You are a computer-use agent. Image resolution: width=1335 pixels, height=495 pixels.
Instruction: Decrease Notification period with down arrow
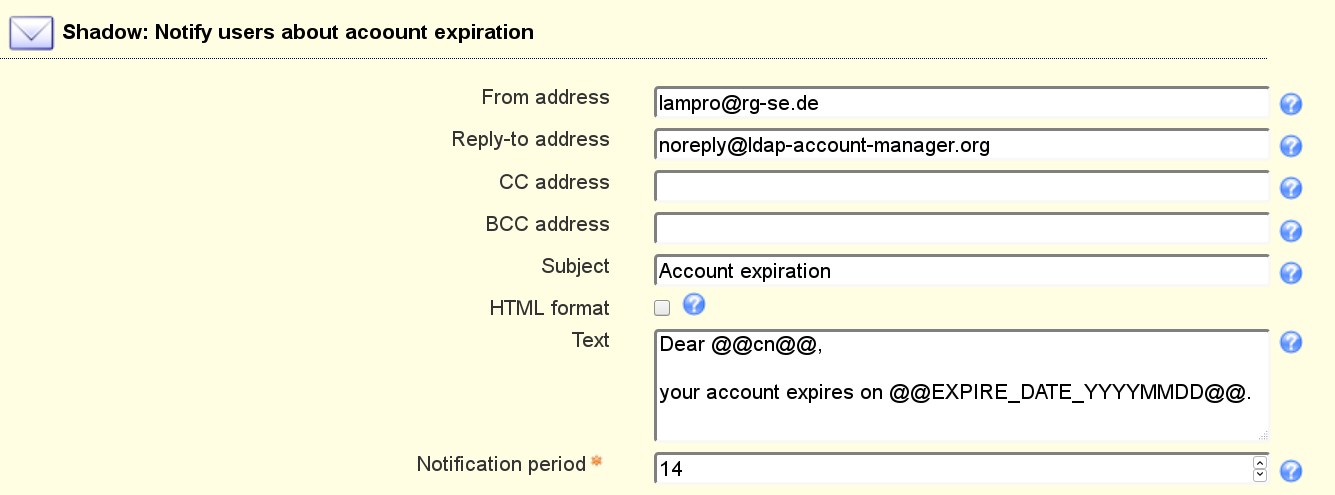[1259, 474]
